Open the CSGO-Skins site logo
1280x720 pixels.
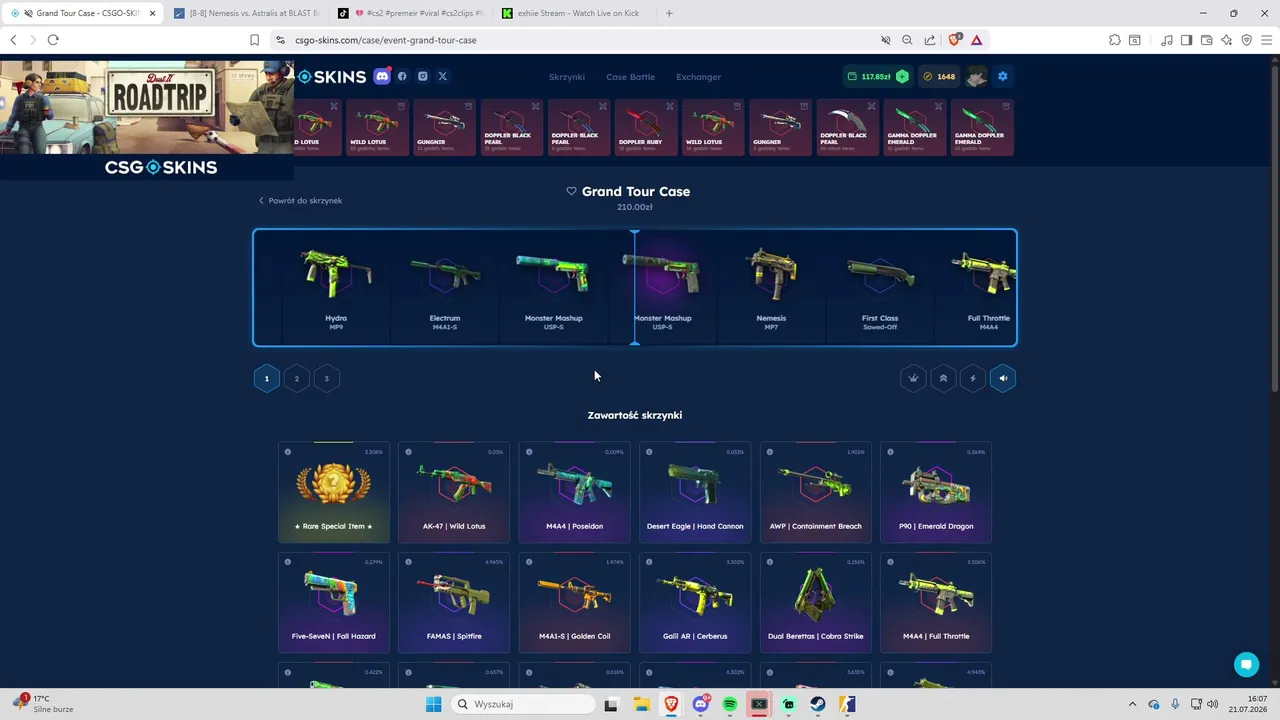point(330,76)
